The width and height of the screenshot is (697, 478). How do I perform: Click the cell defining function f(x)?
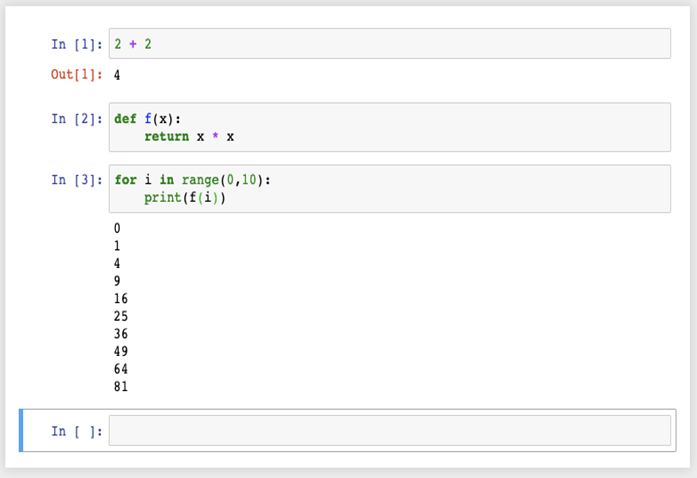[x=390, y=127]
